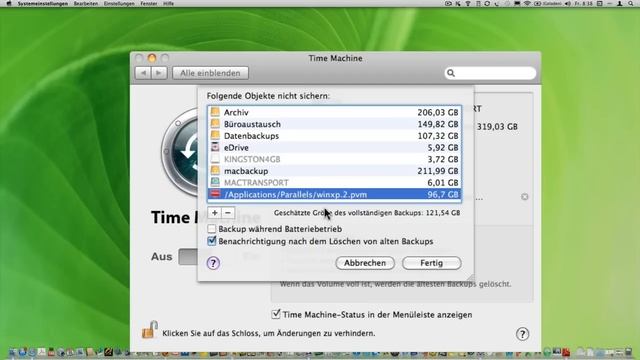Click the macbackup folder icon
The width and height of the screenshot is (640, 360).
point(215,171)
